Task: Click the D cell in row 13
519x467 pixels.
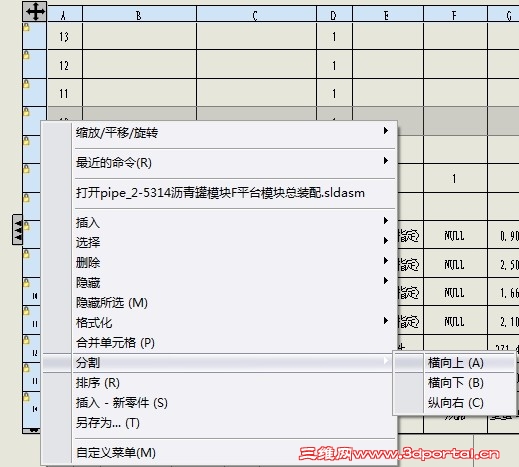Action: pyautogui.click(x=334, y=36)
